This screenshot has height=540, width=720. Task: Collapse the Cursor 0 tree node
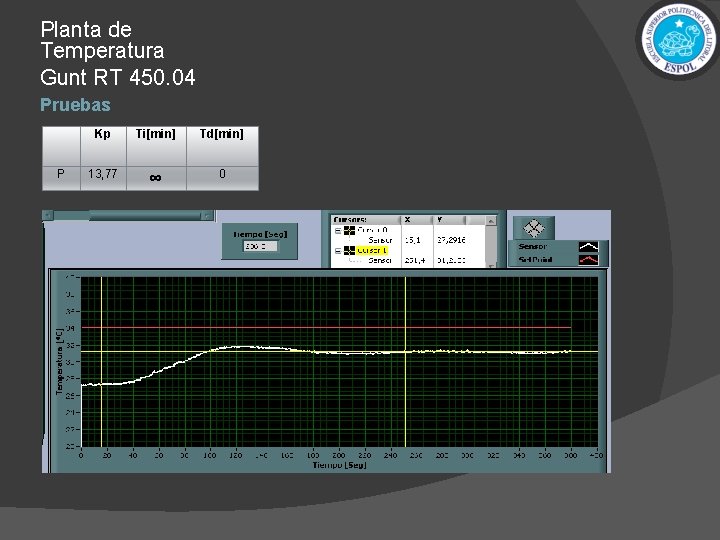click(x=338, y=231)
